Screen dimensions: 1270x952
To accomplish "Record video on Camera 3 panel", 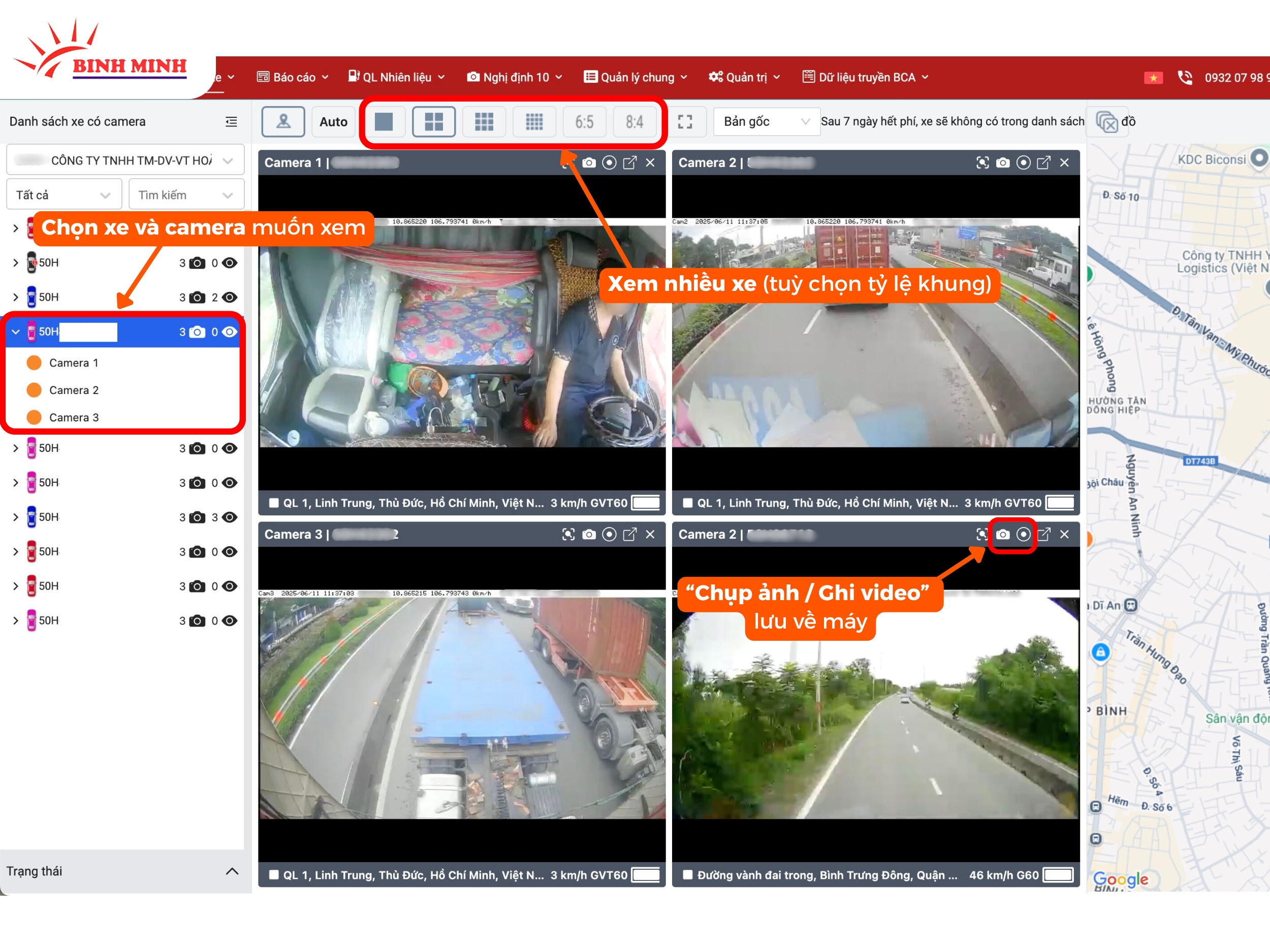I will [x=609, y=535].
